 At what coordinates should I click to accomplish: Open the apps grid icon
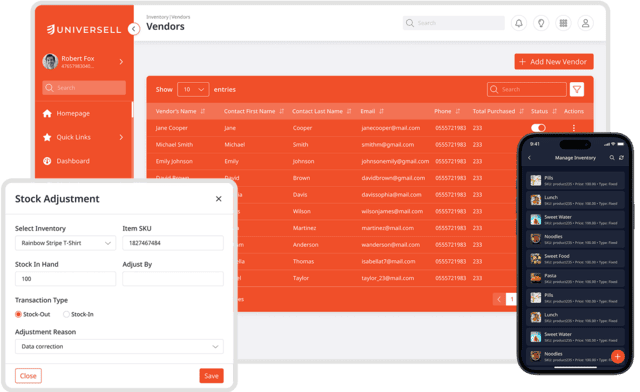563,23
